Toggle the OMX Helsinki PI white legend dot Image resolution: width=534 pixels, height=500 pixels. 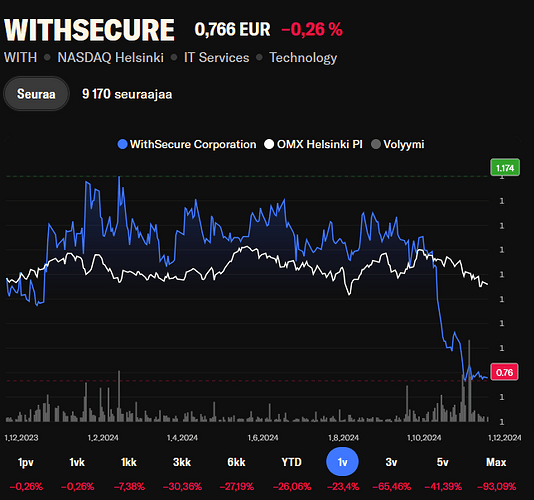(x=269, y=144)
